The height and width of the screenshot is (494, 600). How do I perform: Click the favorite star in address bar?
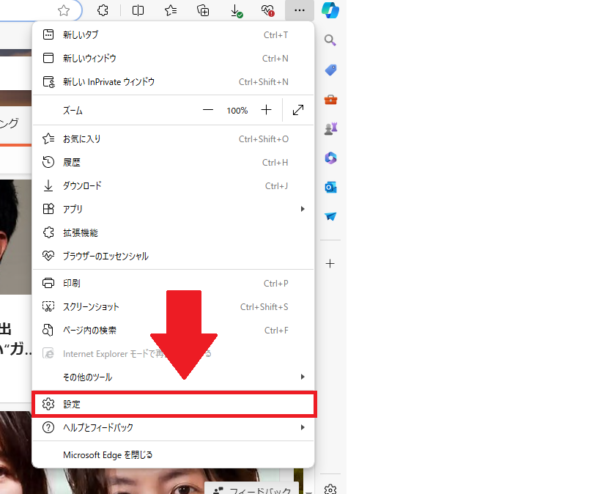coord(64,10)
